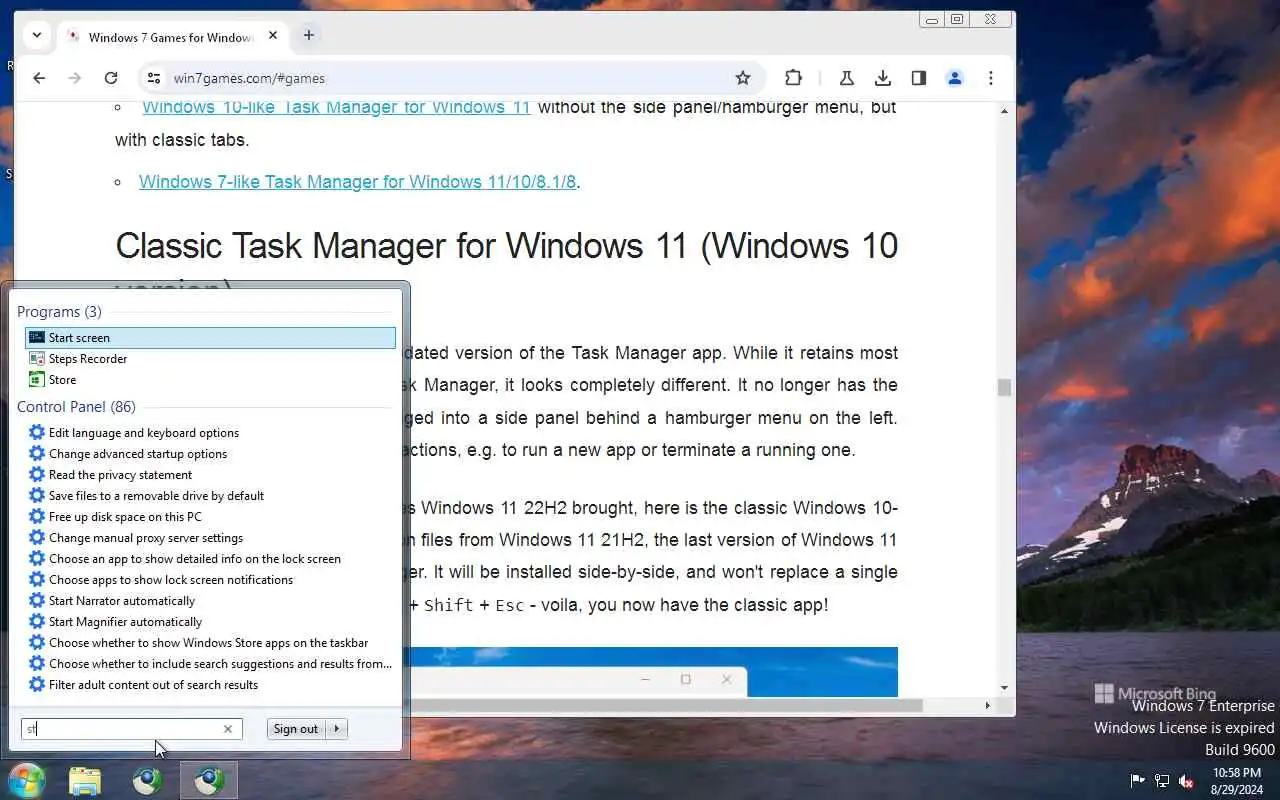This screenshot has width=1280, height=800.
Task: Open the taskbar clock and date
Action: click(1236, 780)
